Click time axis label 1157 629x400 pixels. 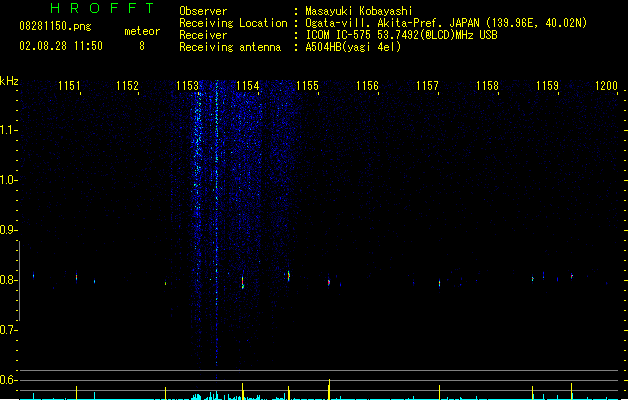tap(427, 86)
